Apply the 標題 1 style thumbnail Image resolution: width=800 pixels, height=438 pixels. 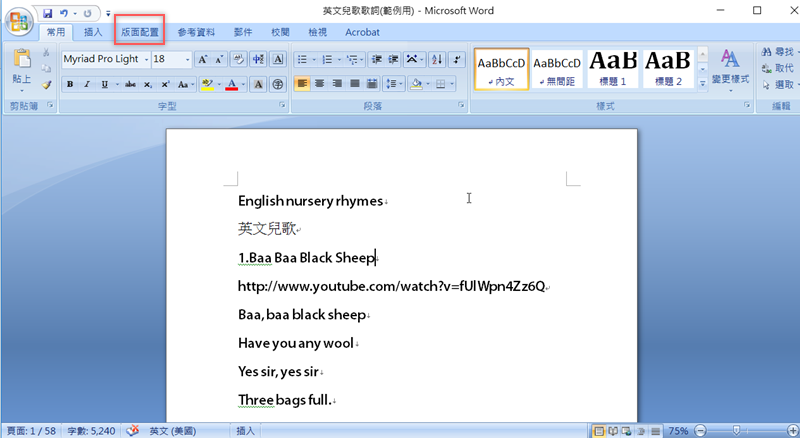[612, 67]
